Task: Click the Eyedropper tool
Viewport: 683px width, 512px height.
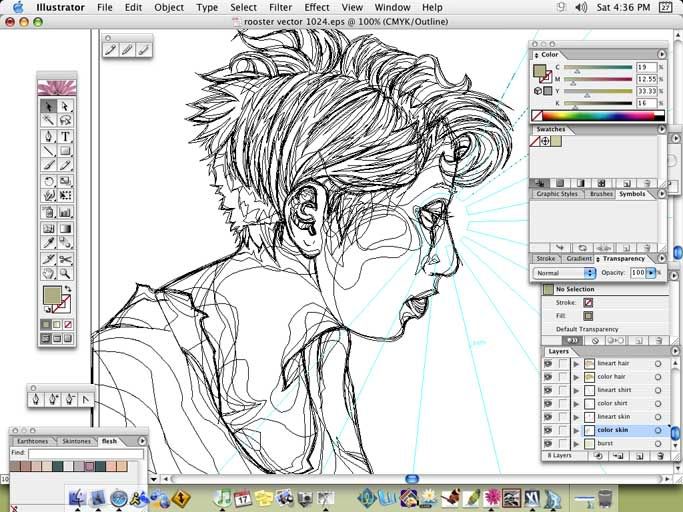Action: tap(48, 243)
